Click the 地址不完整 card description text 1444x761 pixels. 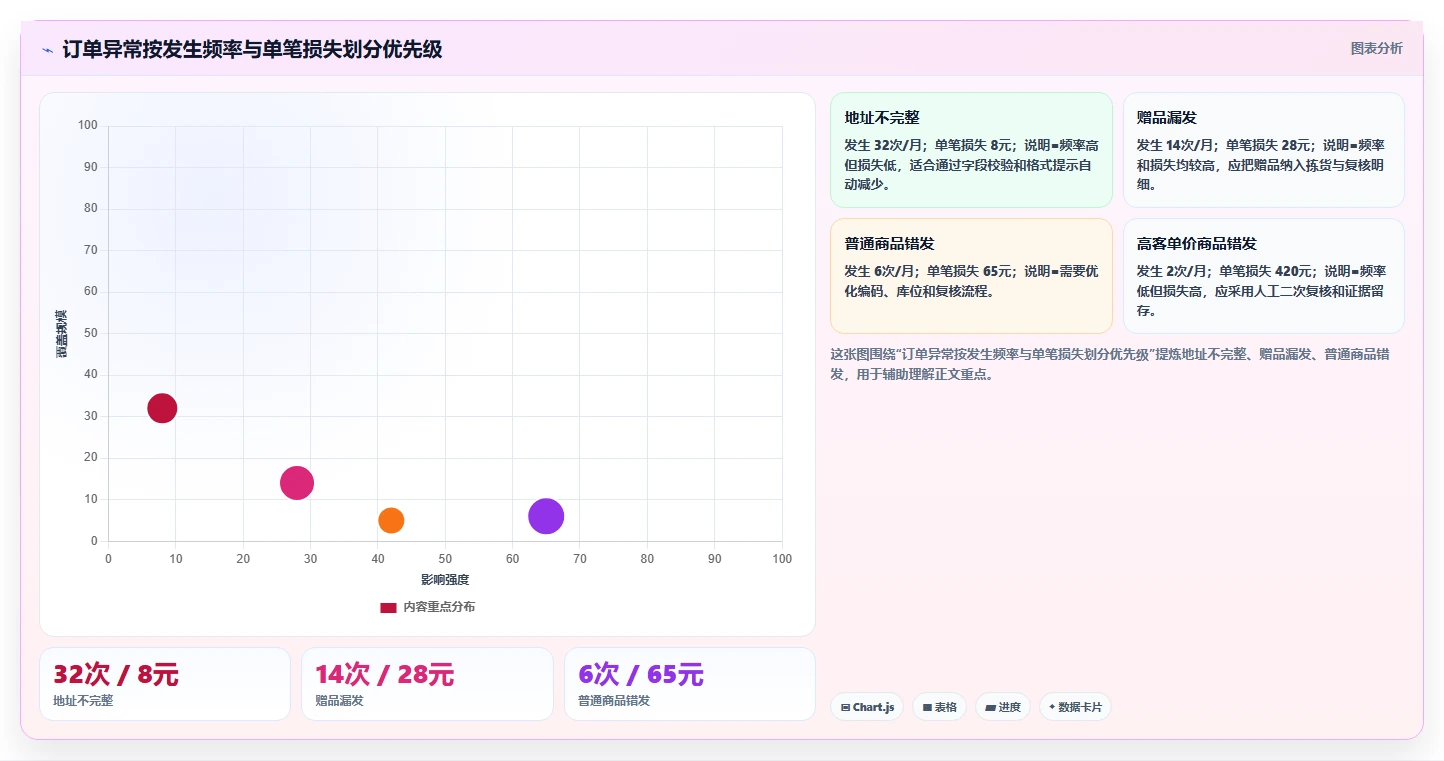[x=971, y=165]
